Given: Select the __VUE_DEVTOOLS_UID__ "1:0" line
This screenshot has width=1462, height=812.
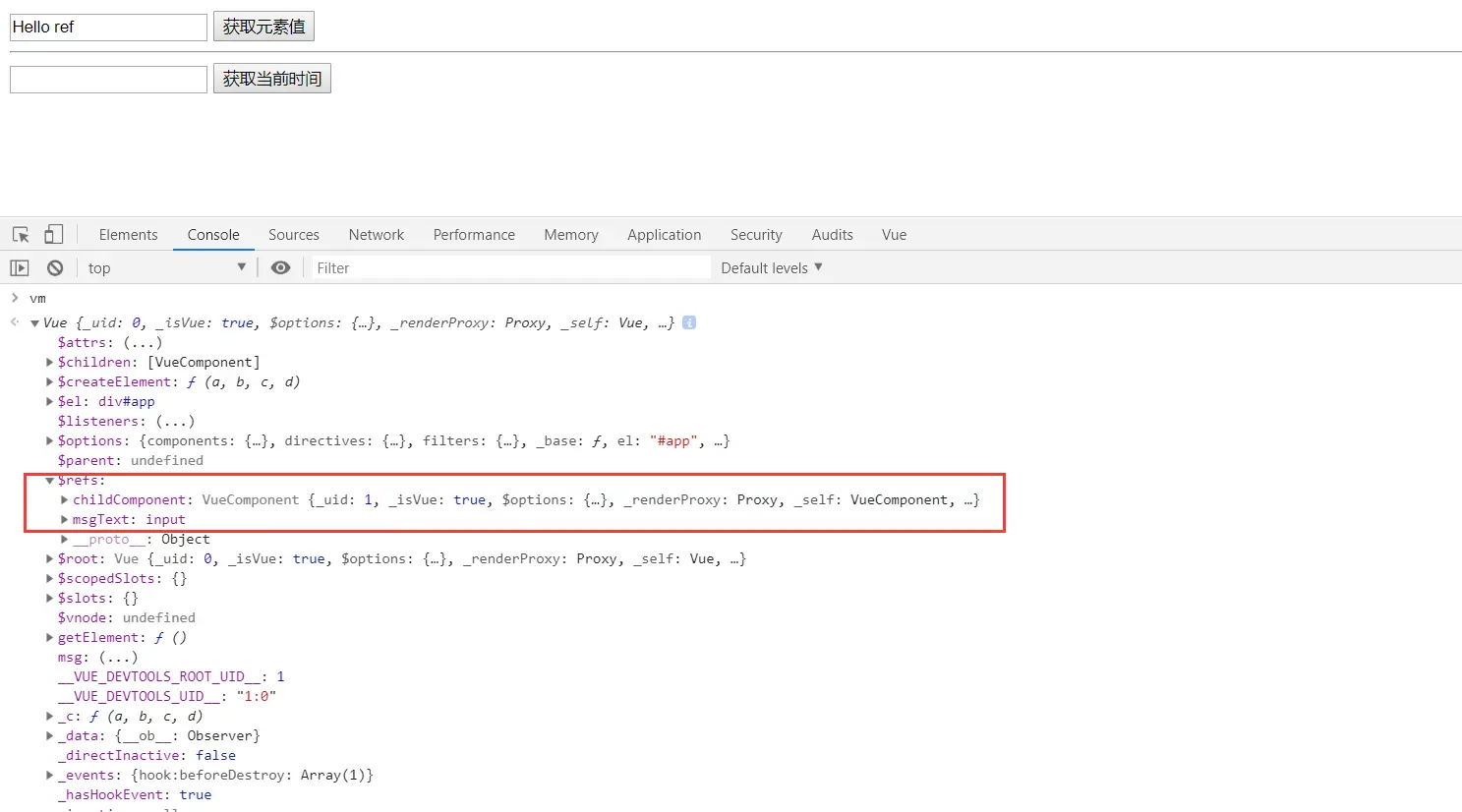Looking at the screenshot, I should coord(167,696).
